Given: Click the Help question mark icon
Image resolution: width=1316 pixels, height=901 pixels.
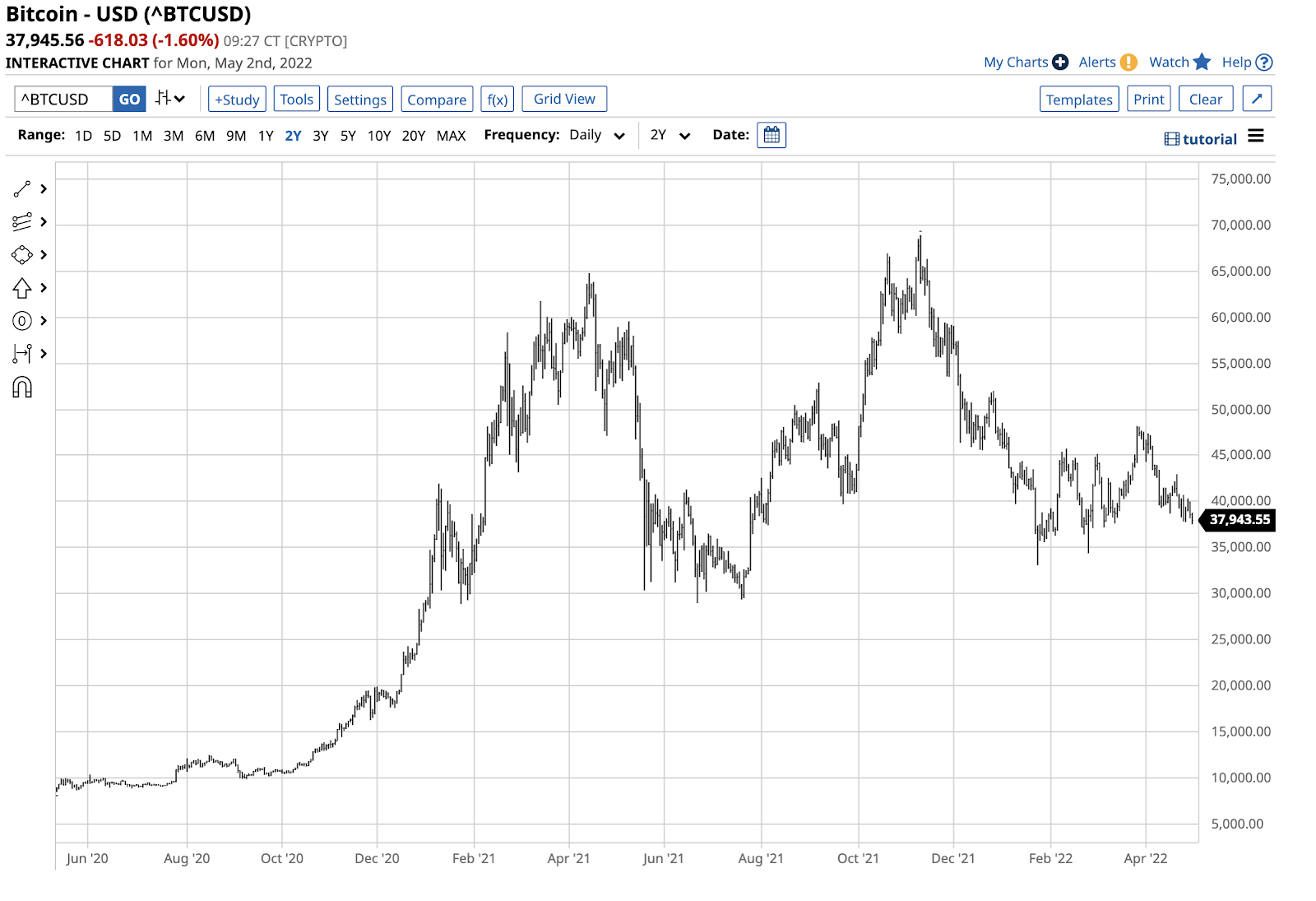Looking at the screenshot, I should [1264, 62].
